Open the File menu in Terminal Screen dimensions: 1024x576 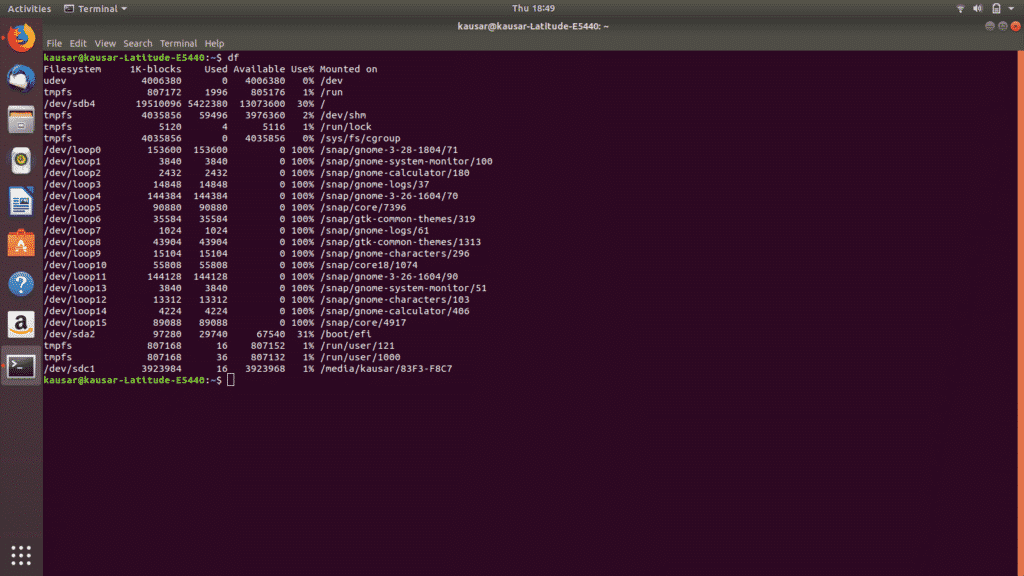pyautogui.click(x=55, y=43)
